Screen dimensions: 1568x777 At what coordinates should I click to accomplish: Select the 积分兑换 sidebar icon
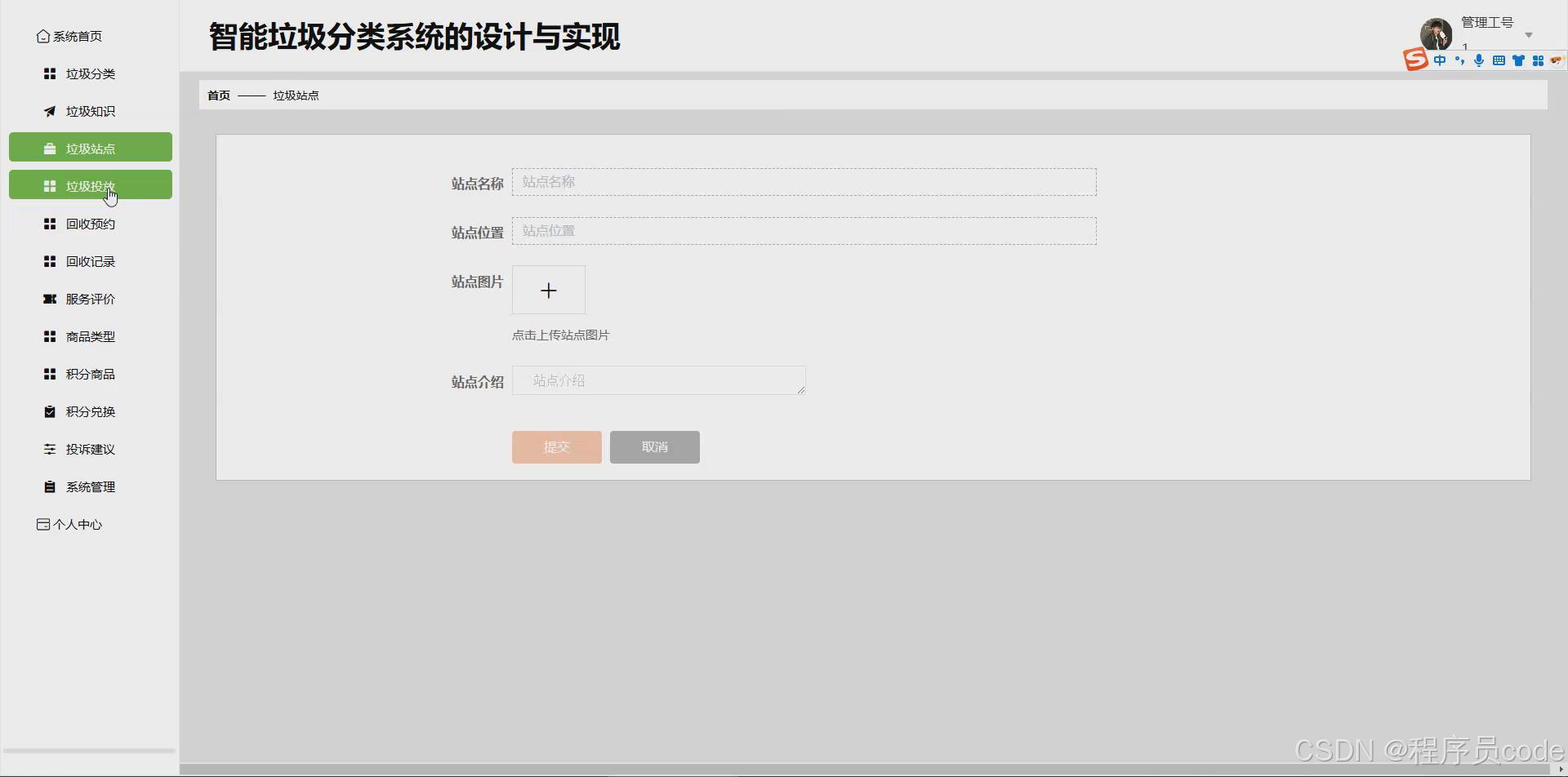(x=90, y=411)
